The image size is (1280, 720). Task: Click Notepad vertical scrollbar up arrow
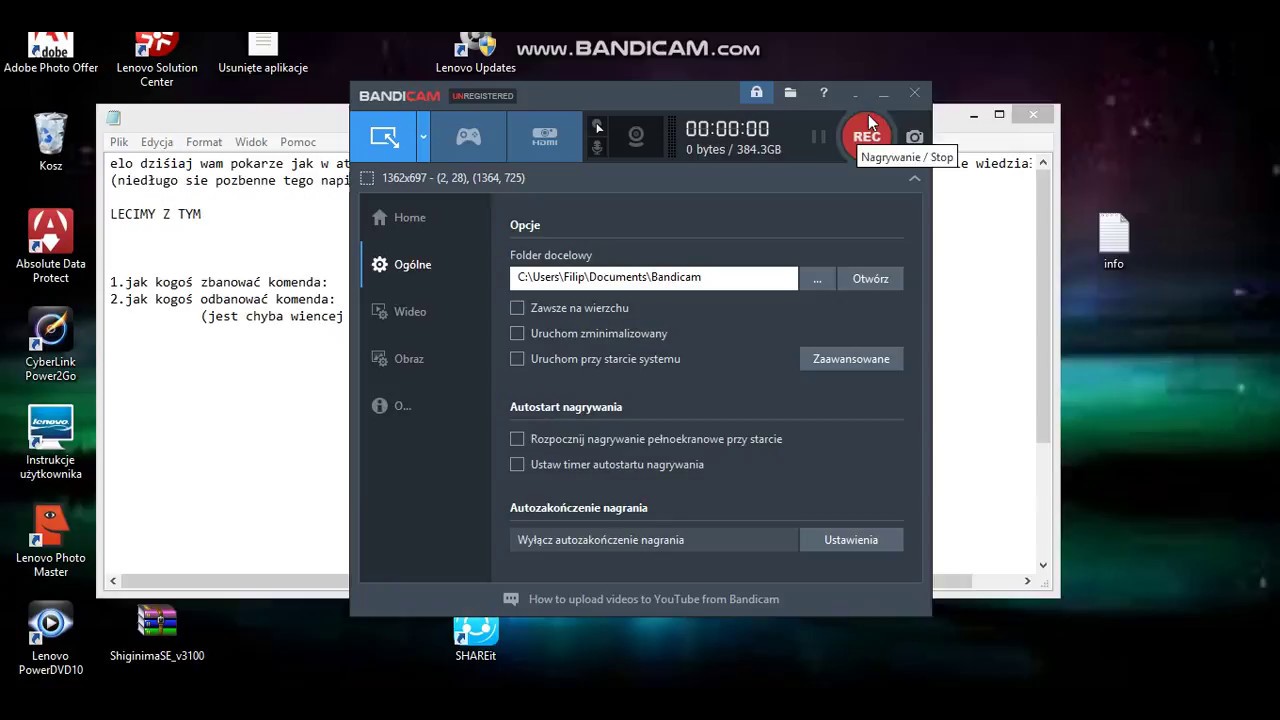(1043, 162)
